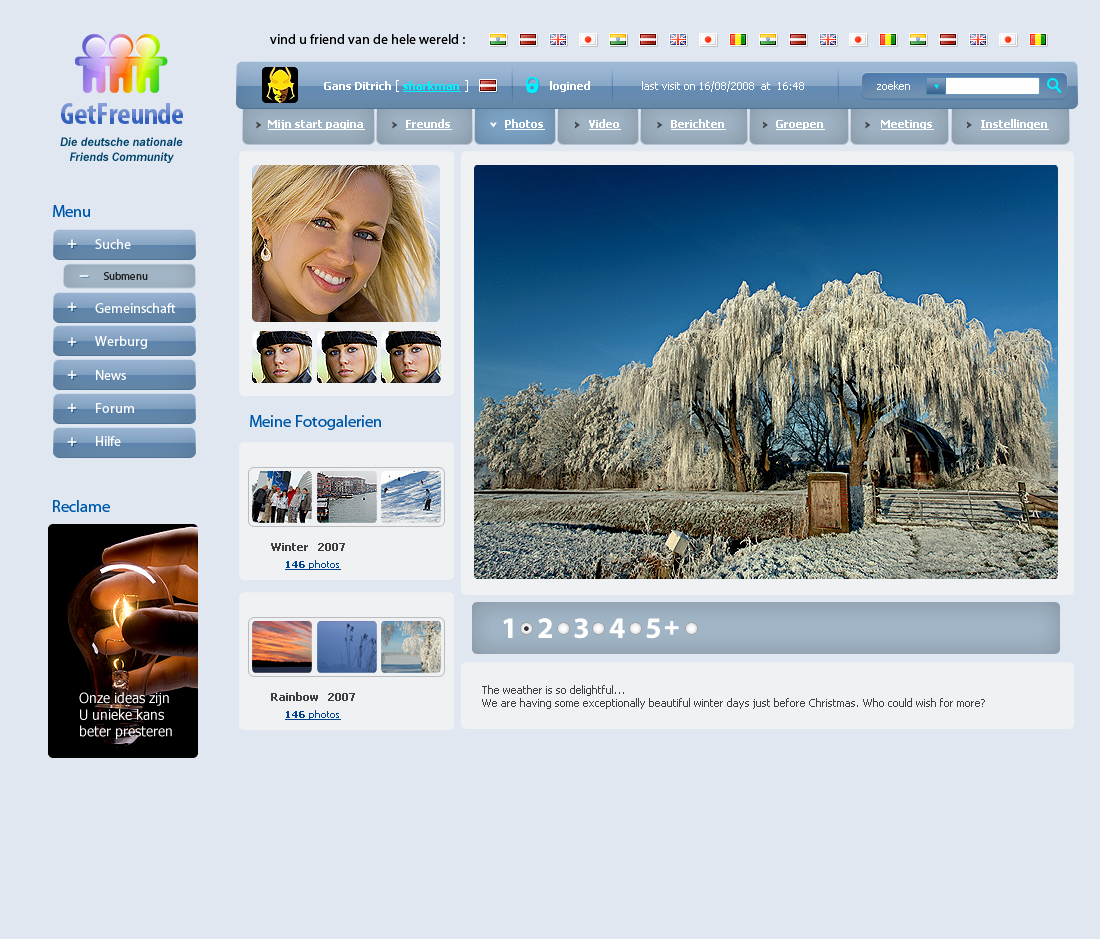Open the Berichten tab
The width and height of the screenshot is (1100, 939).
coord(696,125)
